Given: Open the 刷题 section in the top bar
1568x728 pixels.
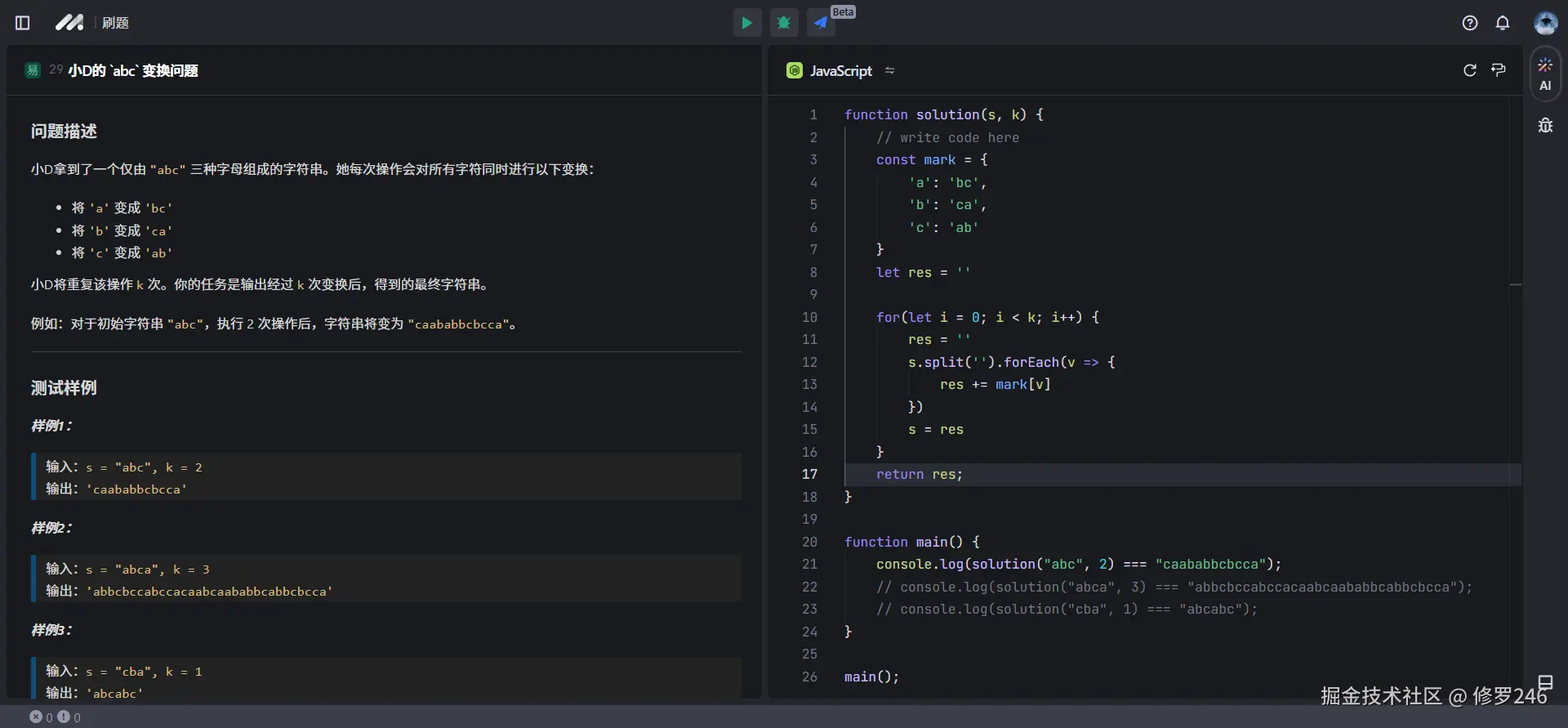Looking at the screenshot, I should point(115,23).
